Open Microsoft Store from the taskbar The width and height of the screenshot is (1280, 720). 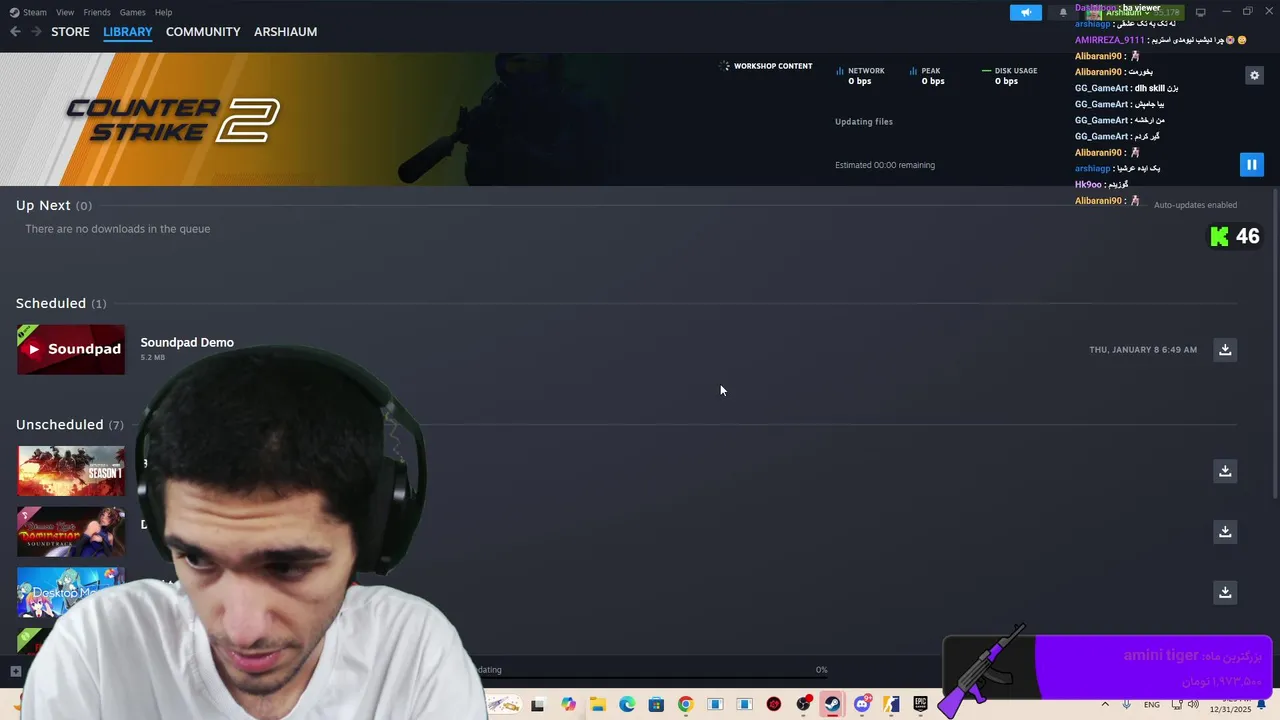tap(656, 705)
